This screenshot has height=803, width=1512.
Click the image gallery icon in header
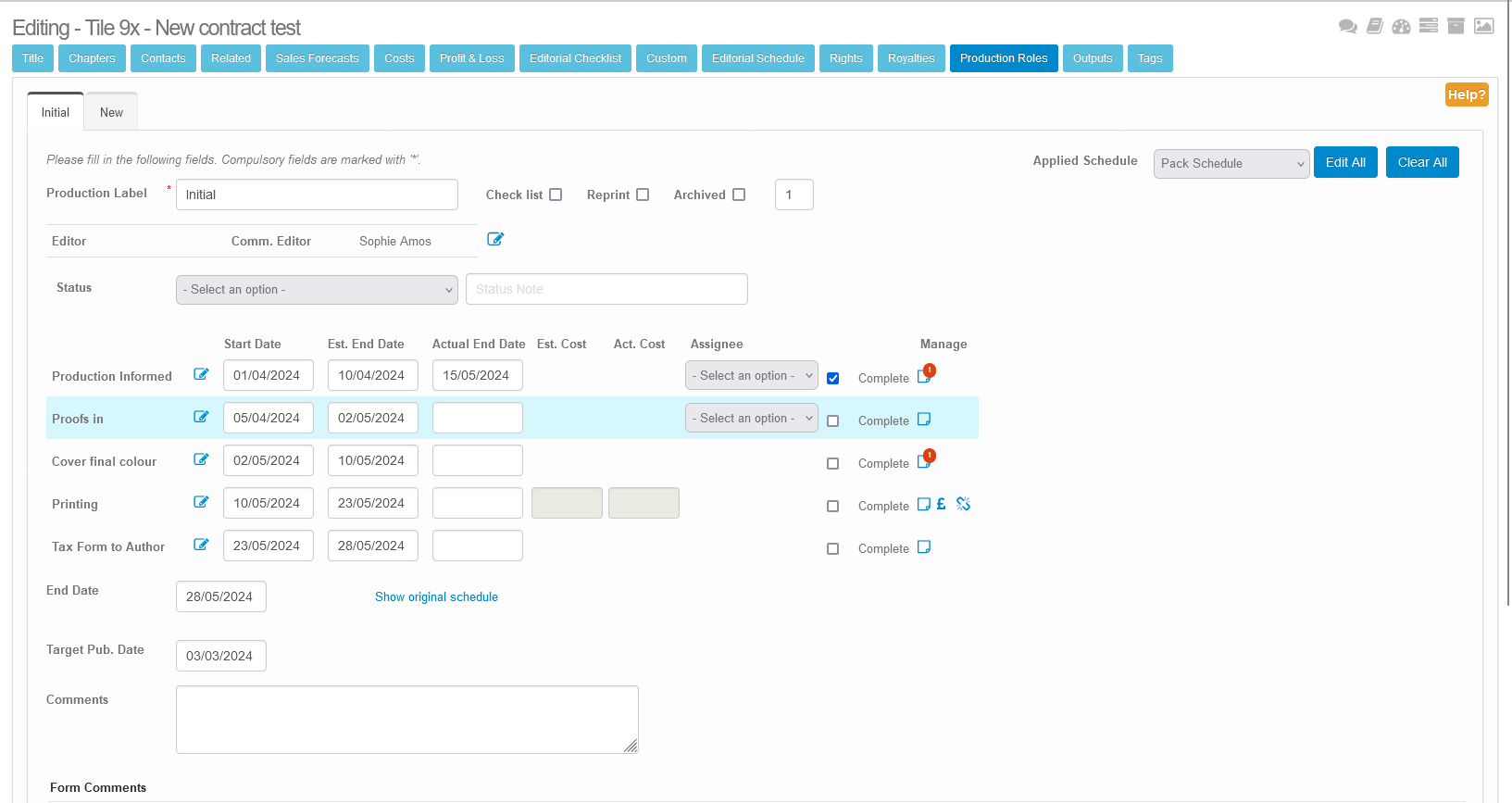[1483, 26]
